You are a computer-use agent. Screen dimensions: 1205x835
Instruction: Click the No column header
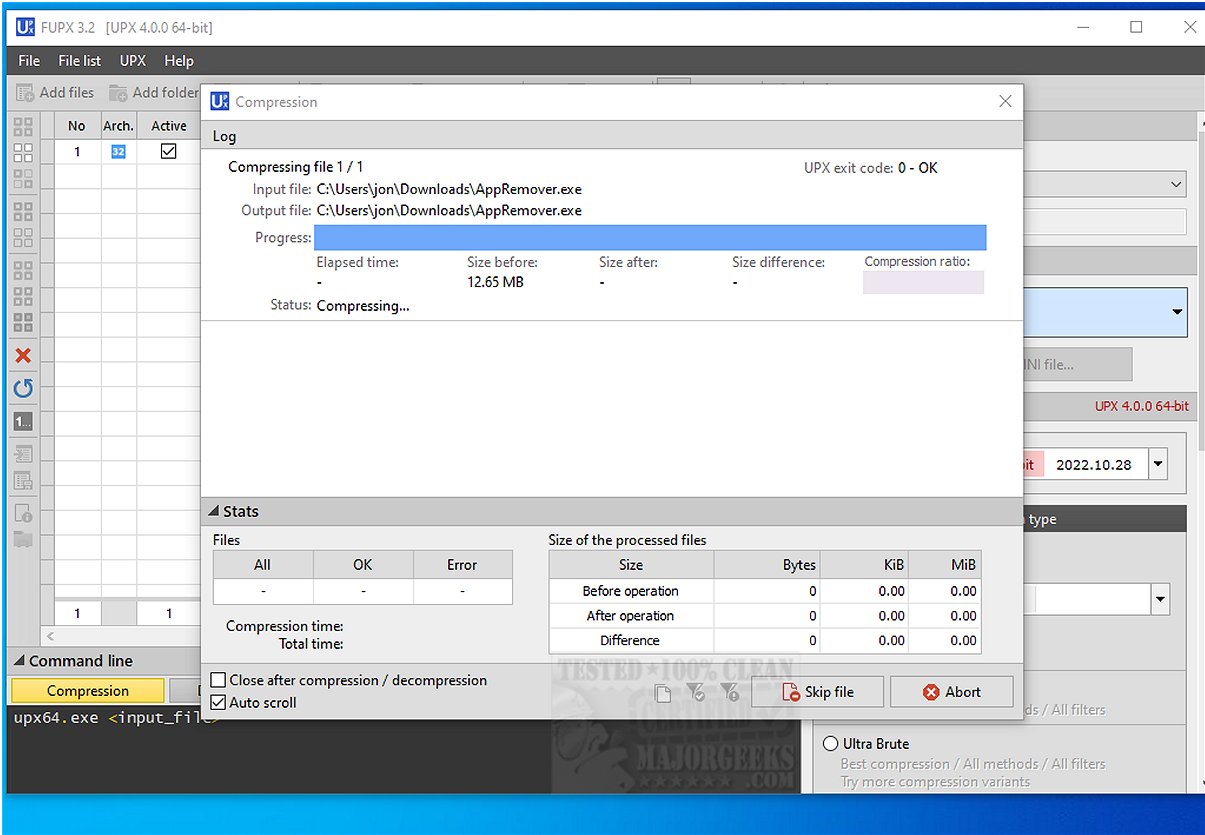(77, 125)
